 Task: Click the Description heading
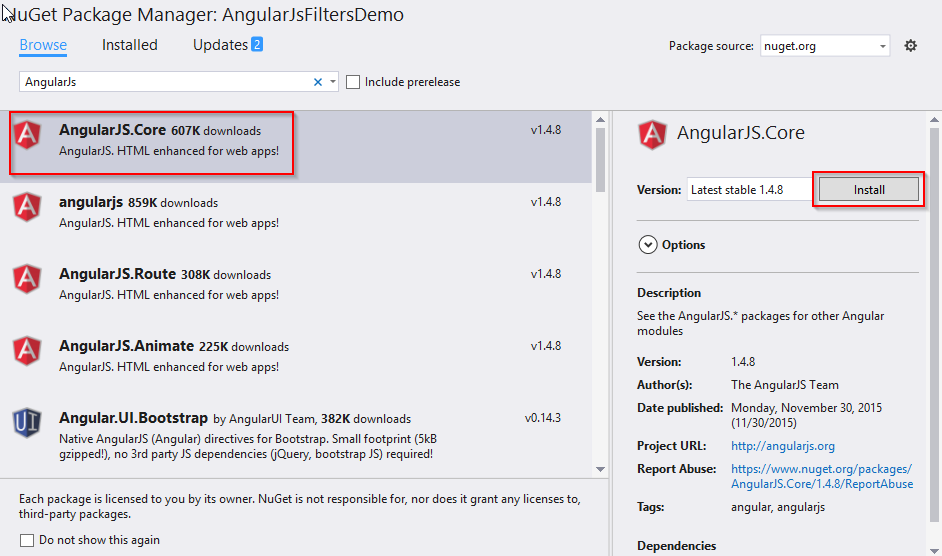[x=669, y=293]
